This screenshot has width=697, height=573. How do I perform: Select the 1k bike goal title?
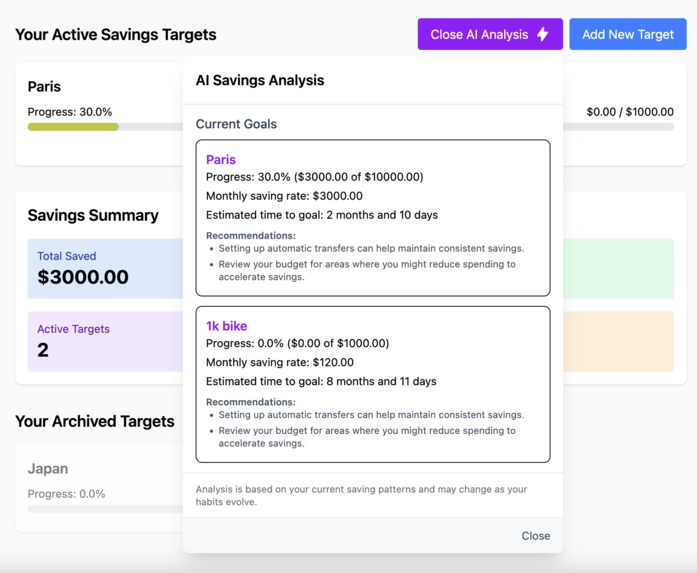click(226, 326)
